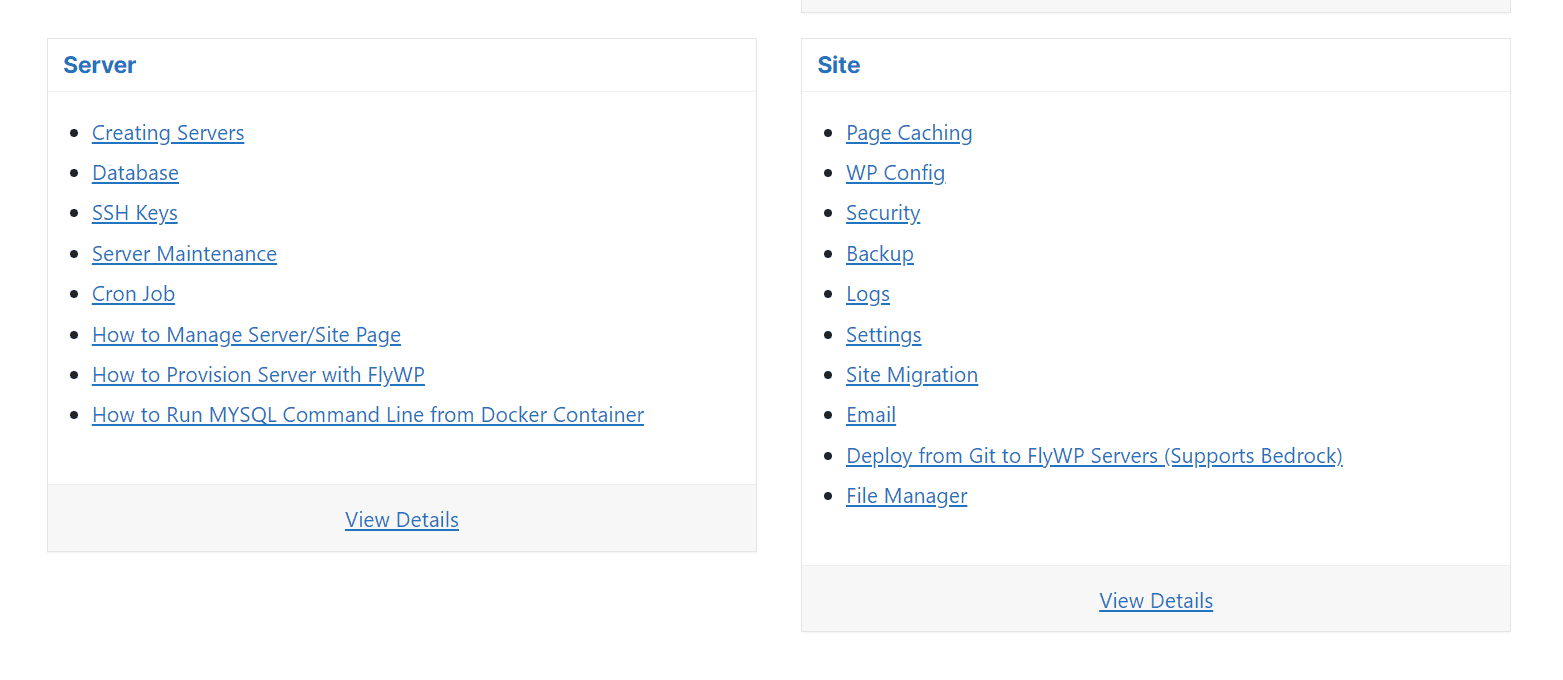Click the Server section heading
Screen dimensions: 1563x680
click(x=100, y=65)
